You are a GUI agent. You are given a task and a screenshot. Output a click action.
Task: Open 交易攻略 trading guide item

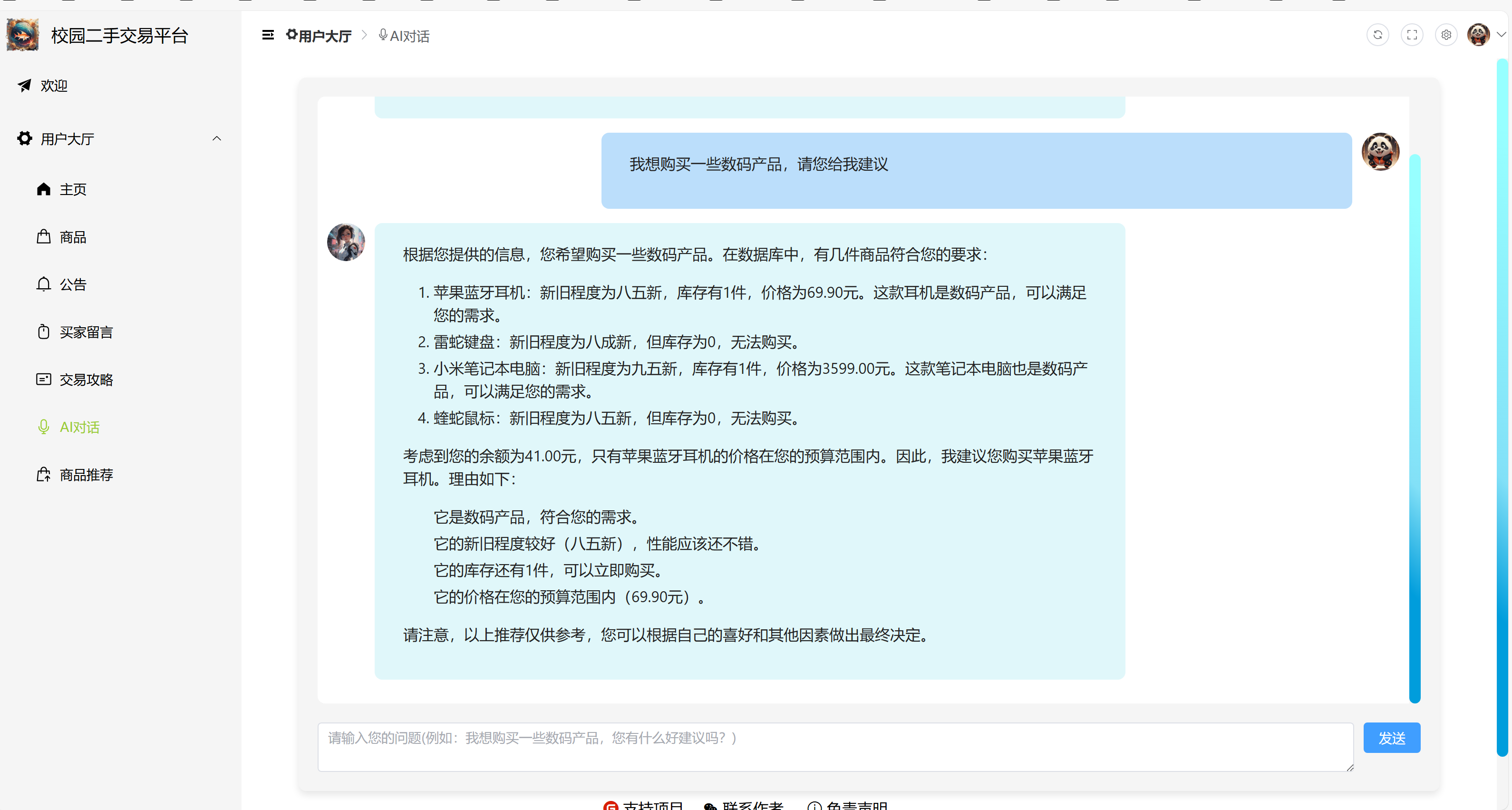pyautogui.click(x=86, y=380)
